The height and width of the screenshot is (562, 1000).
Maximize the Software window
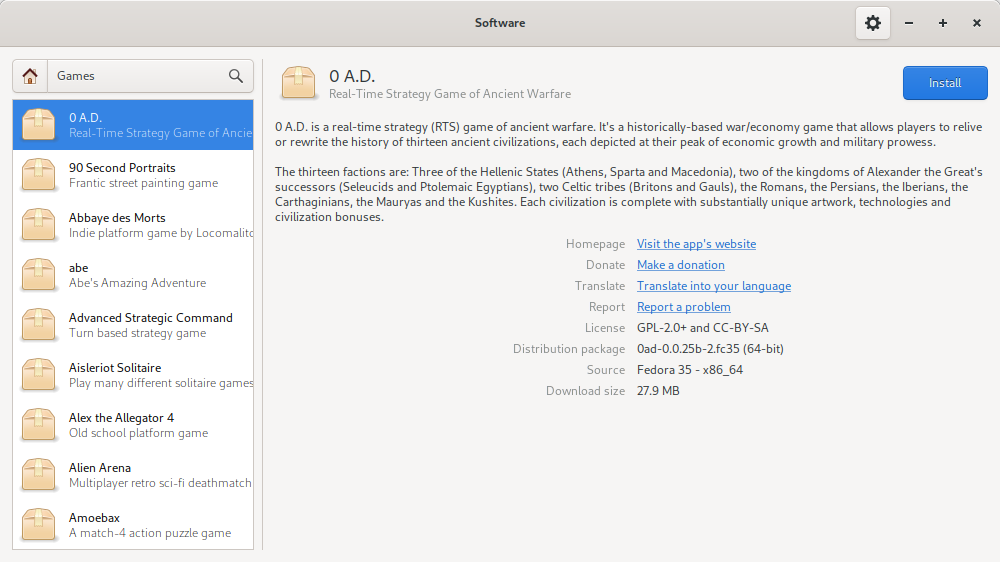(943, 23)
